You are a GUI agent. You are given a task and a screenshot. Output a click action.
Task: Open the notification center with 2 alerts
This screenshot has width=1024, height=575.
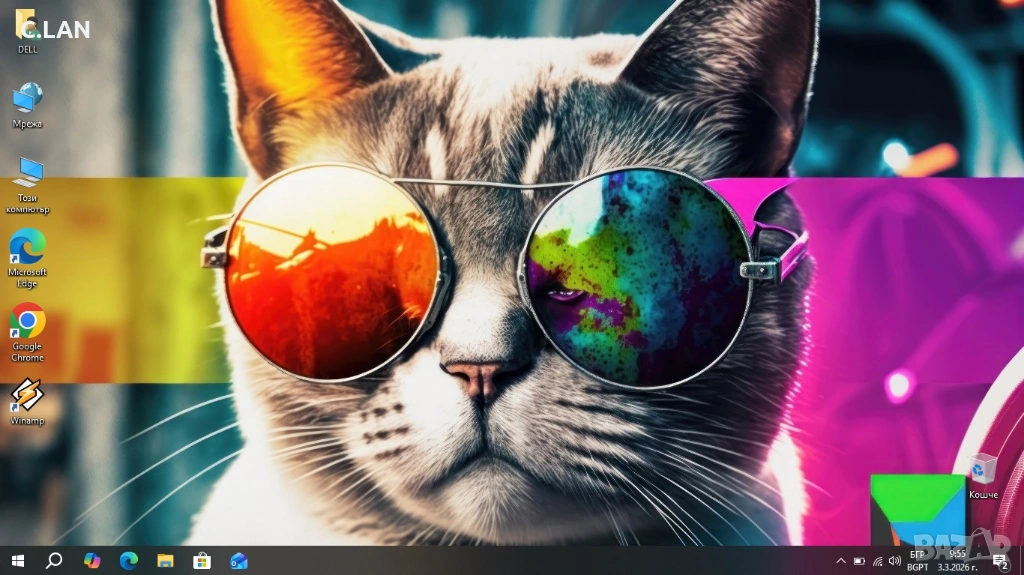click(x=1000, y=561)
